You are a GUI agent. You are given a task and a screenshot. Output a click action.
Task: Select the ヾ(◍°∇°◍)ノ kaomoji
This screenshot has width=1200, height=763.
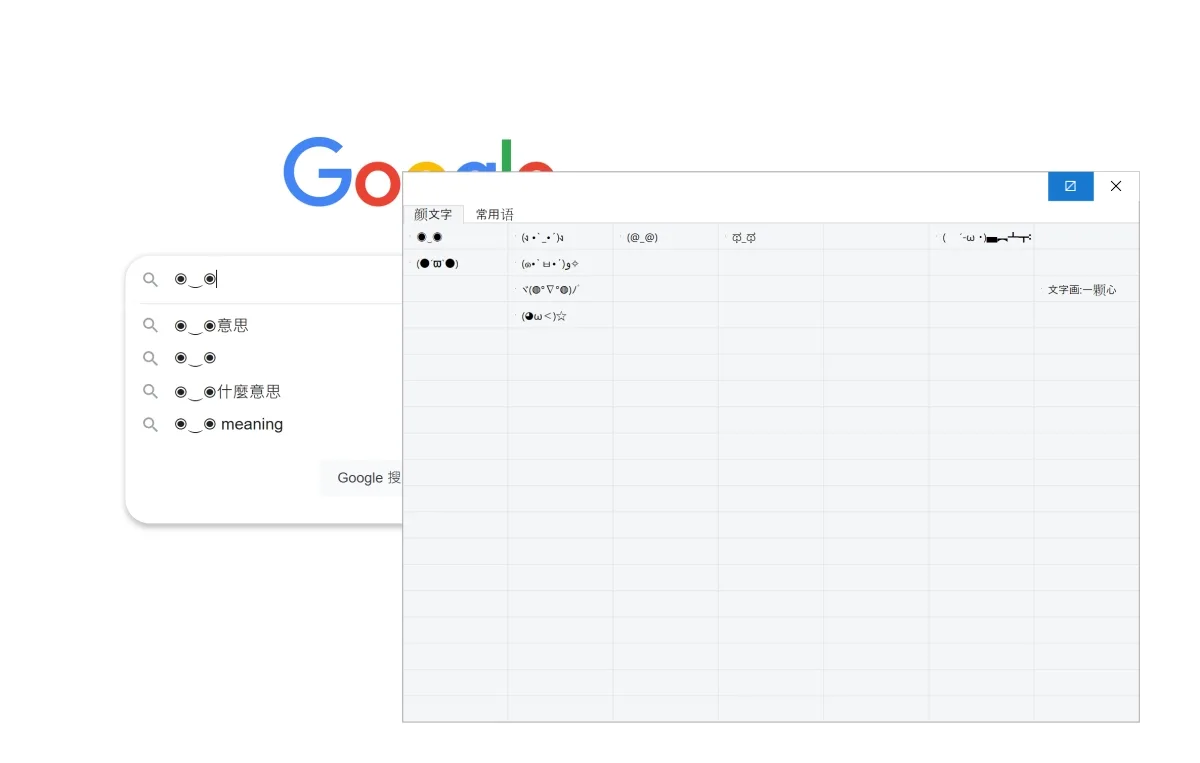click(x=560, y=289)
